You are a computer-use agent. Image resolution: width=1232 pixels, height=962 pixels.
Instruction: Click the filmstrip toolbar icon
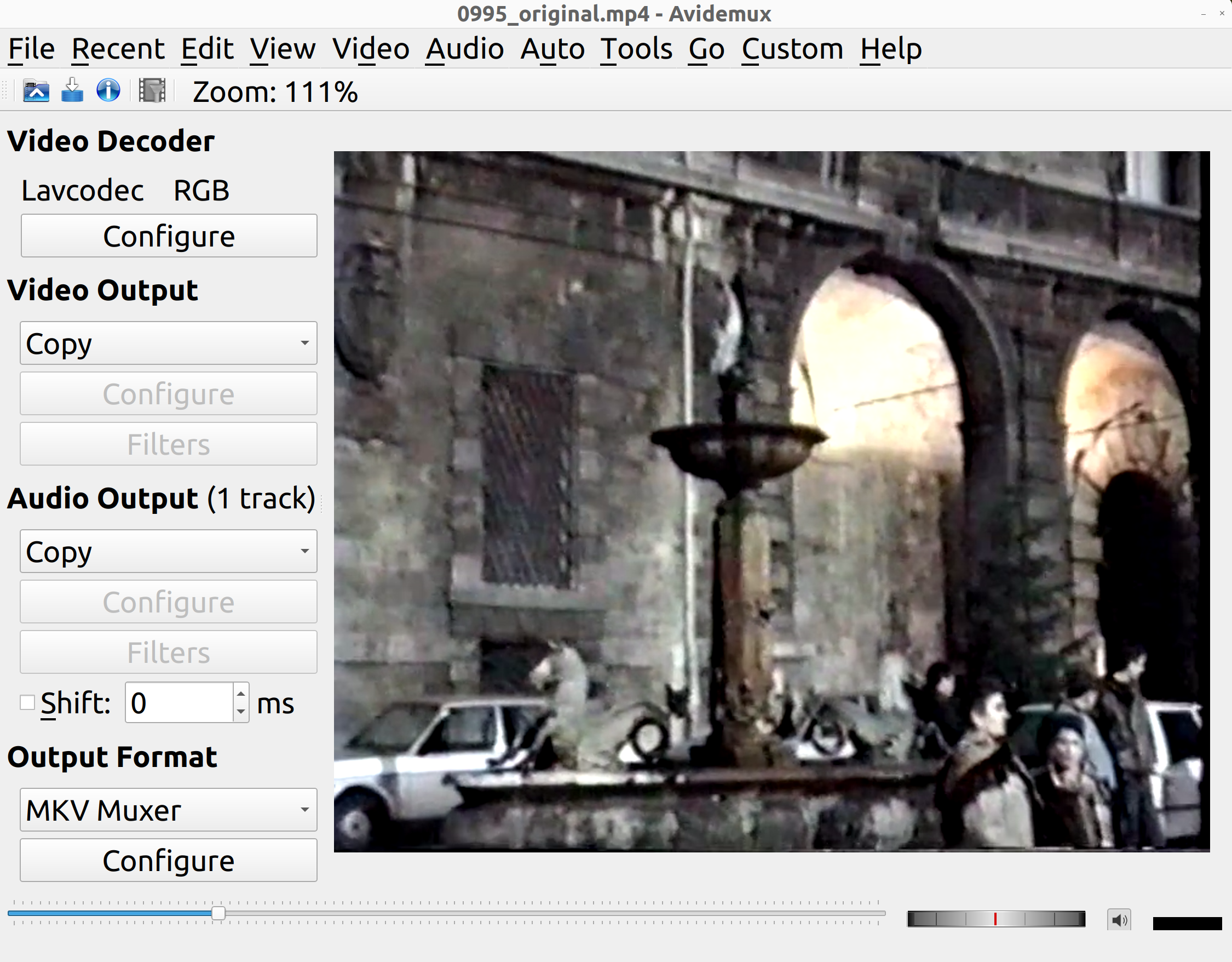point(152,91)
